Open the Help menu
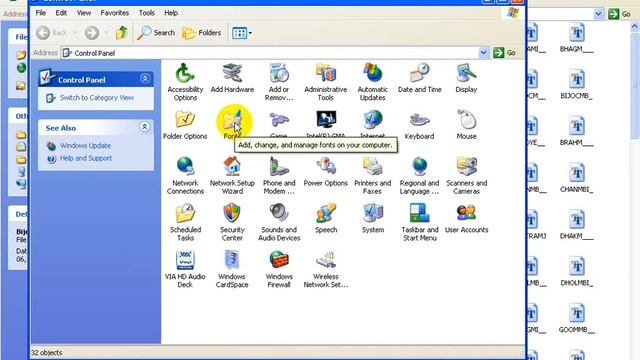This screenshot has width=640, height=360. pos(171,13)
